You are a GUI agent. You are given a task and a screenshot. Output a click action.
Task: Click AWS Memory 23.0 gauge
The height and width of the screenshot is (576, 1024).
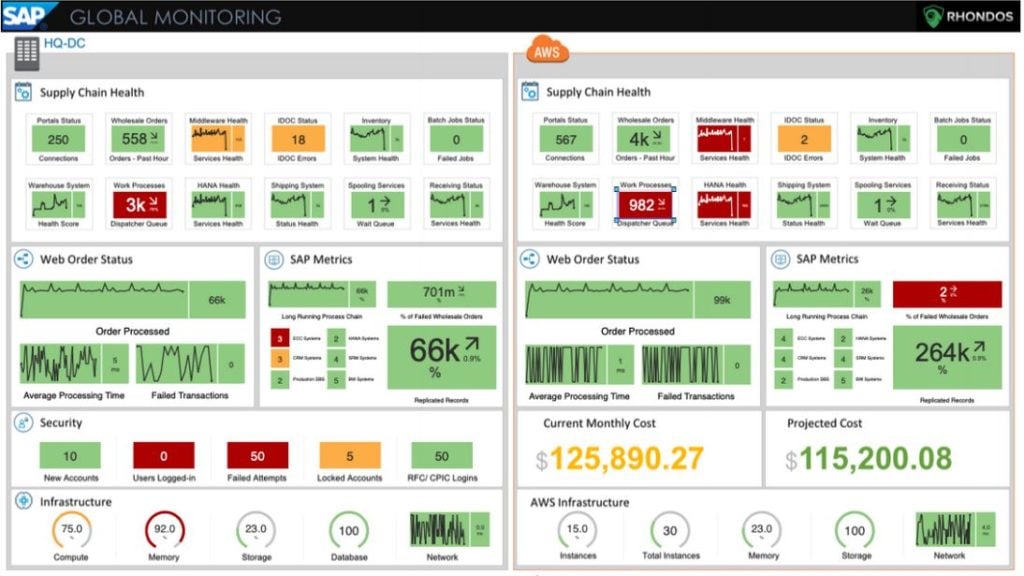pyautogui.click(x=762, y=530)
